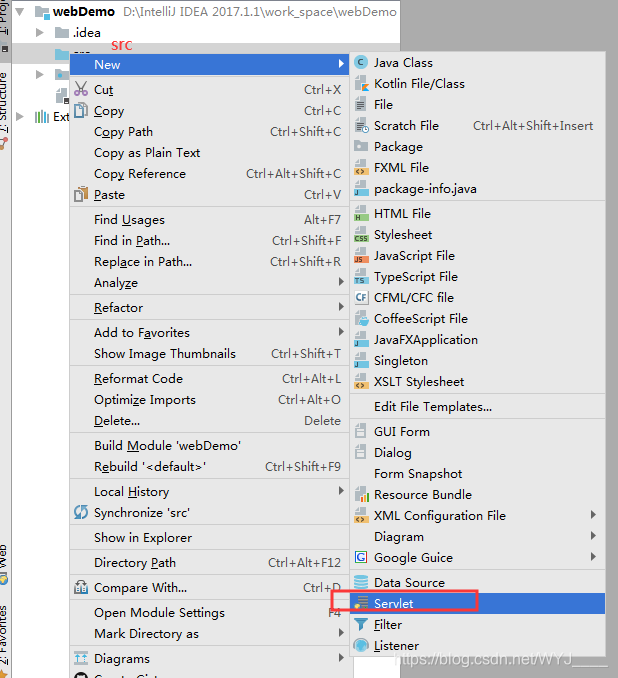The width and height of the screenshot is (618, 678).
Task: Choose Dialog from New menu
Action: point(477,453)
